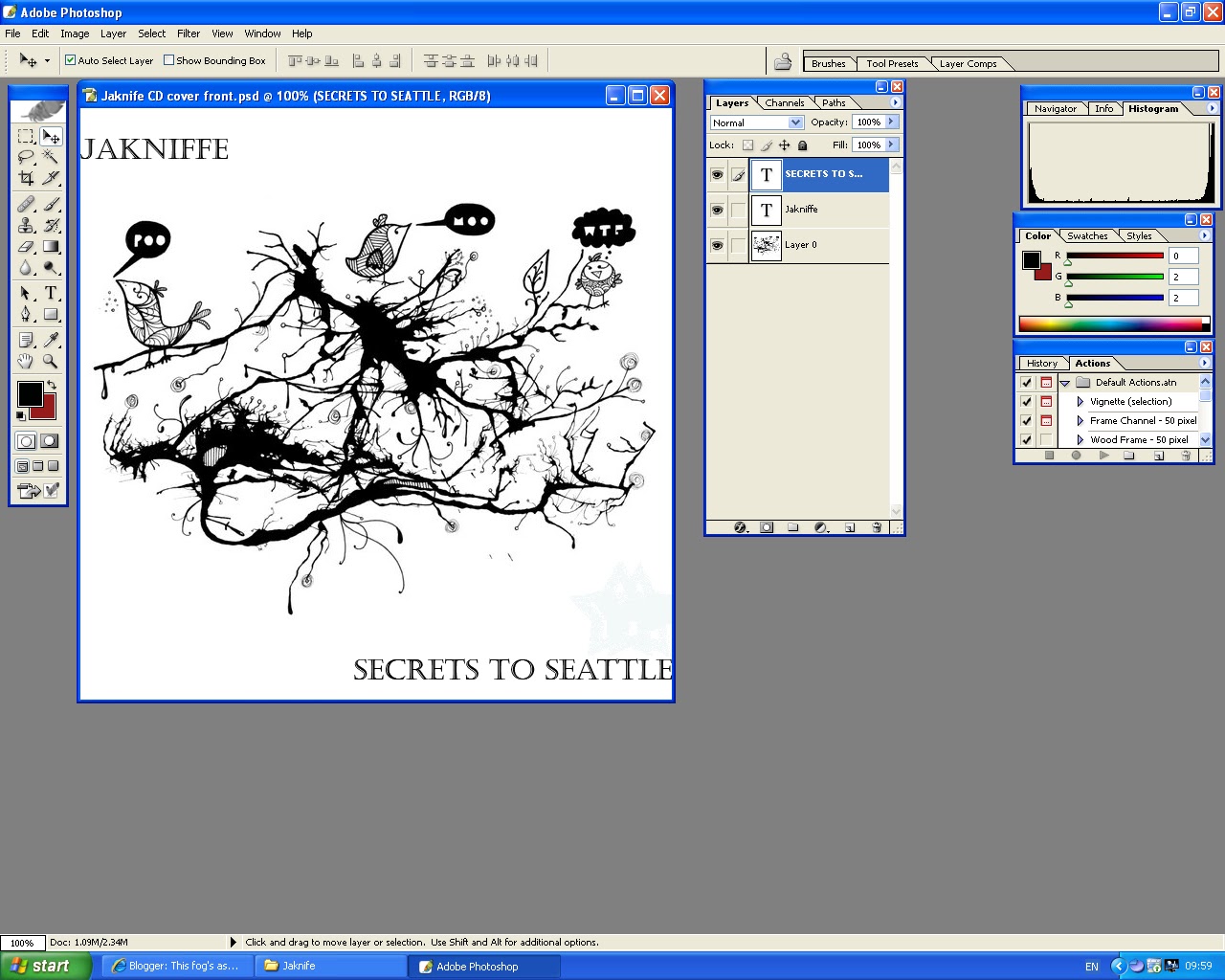Screen dimensions: 1225x980
Task: Select the Rectangular Marquee tool
Action: [26, 136]
